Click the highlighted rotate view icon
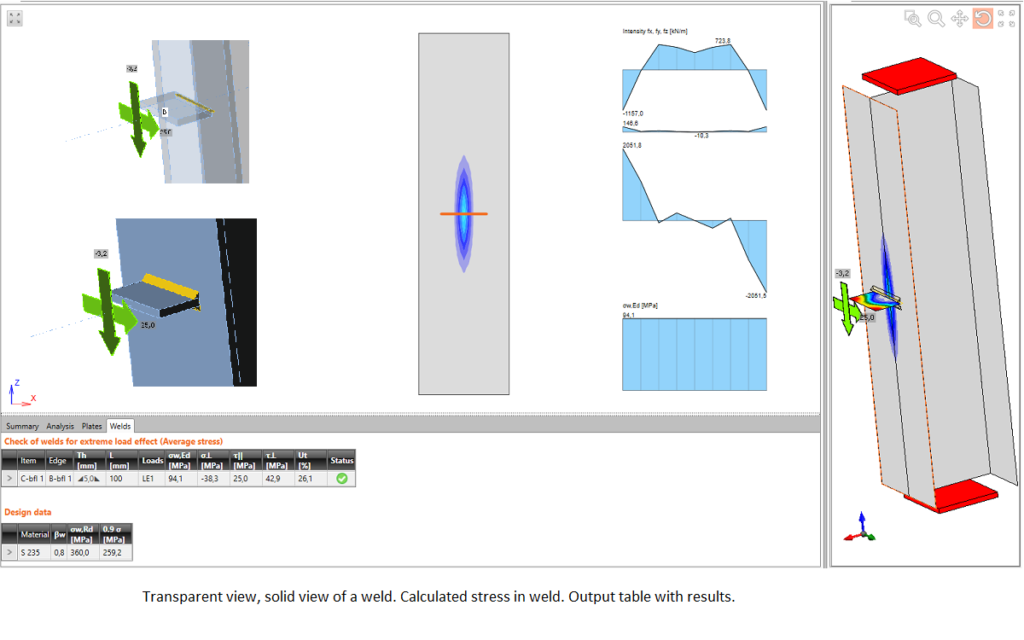 coord(982,18)
